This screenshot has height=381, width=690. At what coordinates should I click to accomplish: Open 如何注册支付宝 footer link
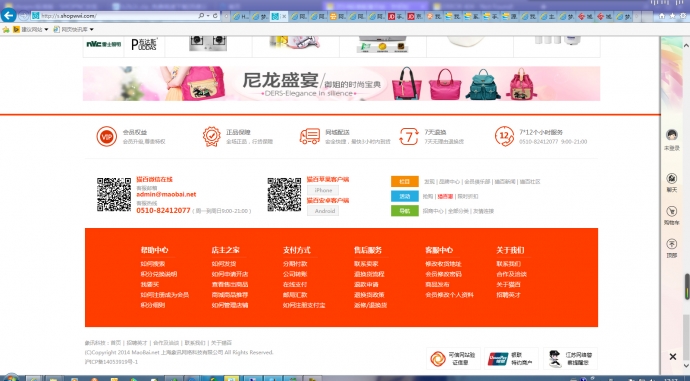point(304,305)
